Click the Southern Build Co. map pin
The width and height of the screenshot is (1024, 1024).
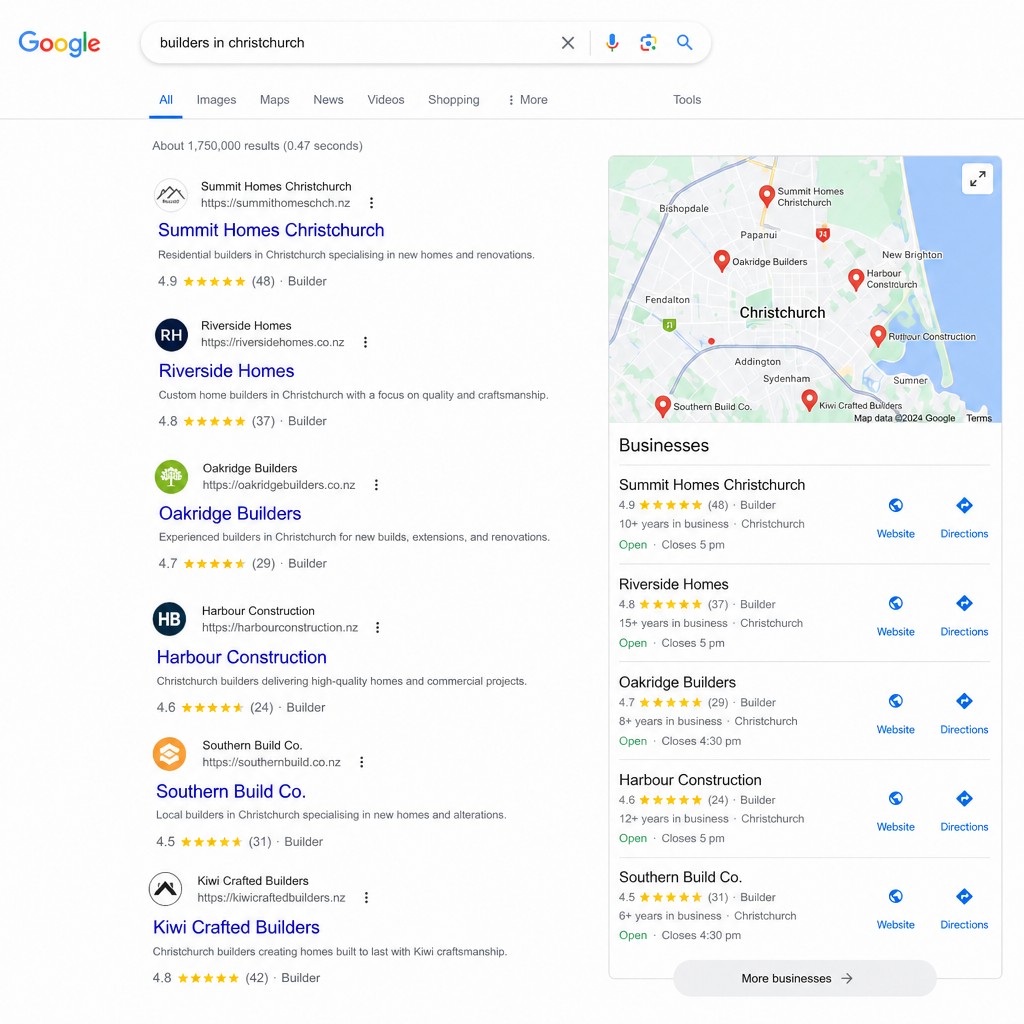(662, 406)
